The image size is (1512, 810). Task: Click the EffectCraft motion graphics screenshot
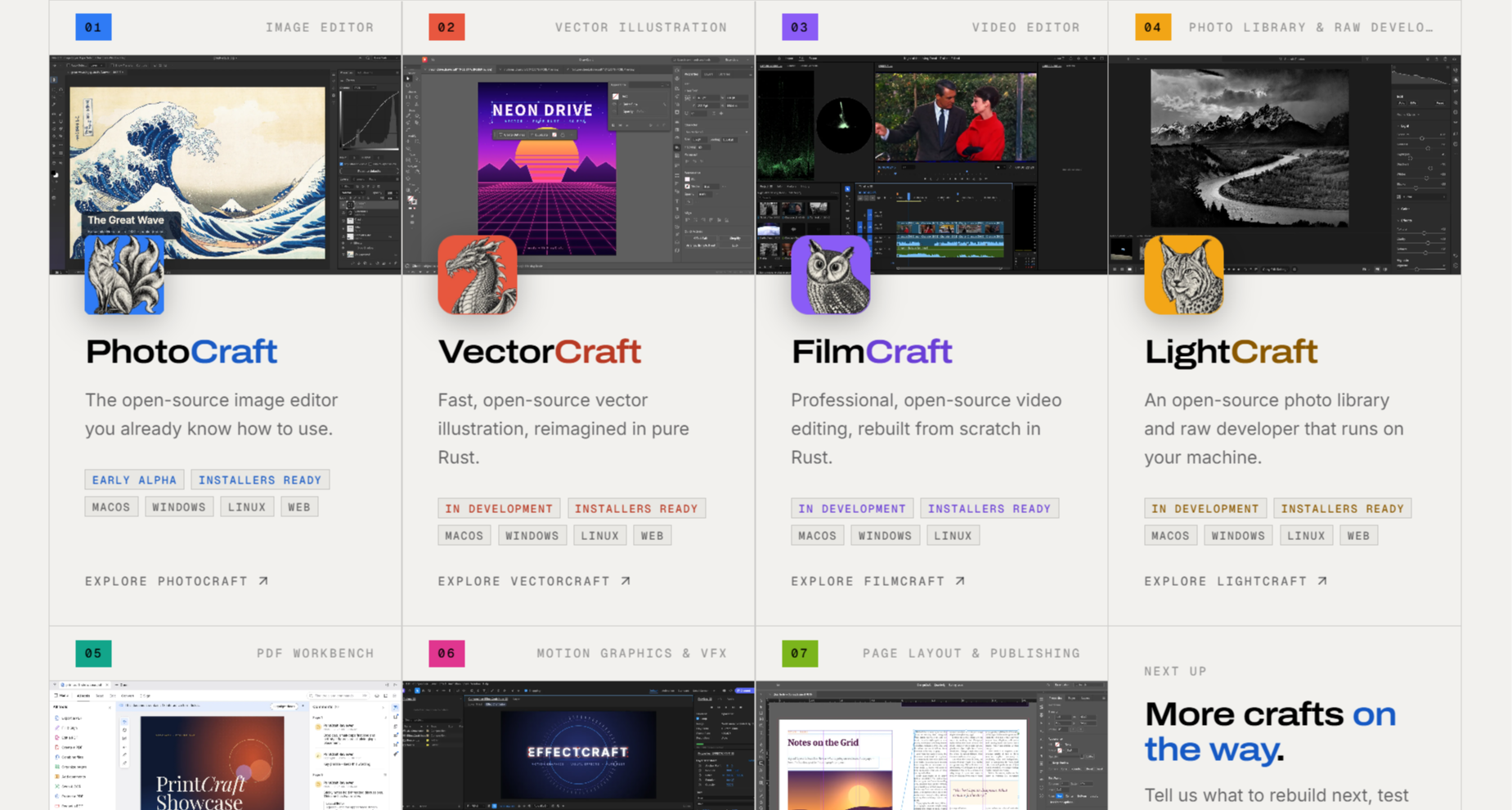[578, 745]
